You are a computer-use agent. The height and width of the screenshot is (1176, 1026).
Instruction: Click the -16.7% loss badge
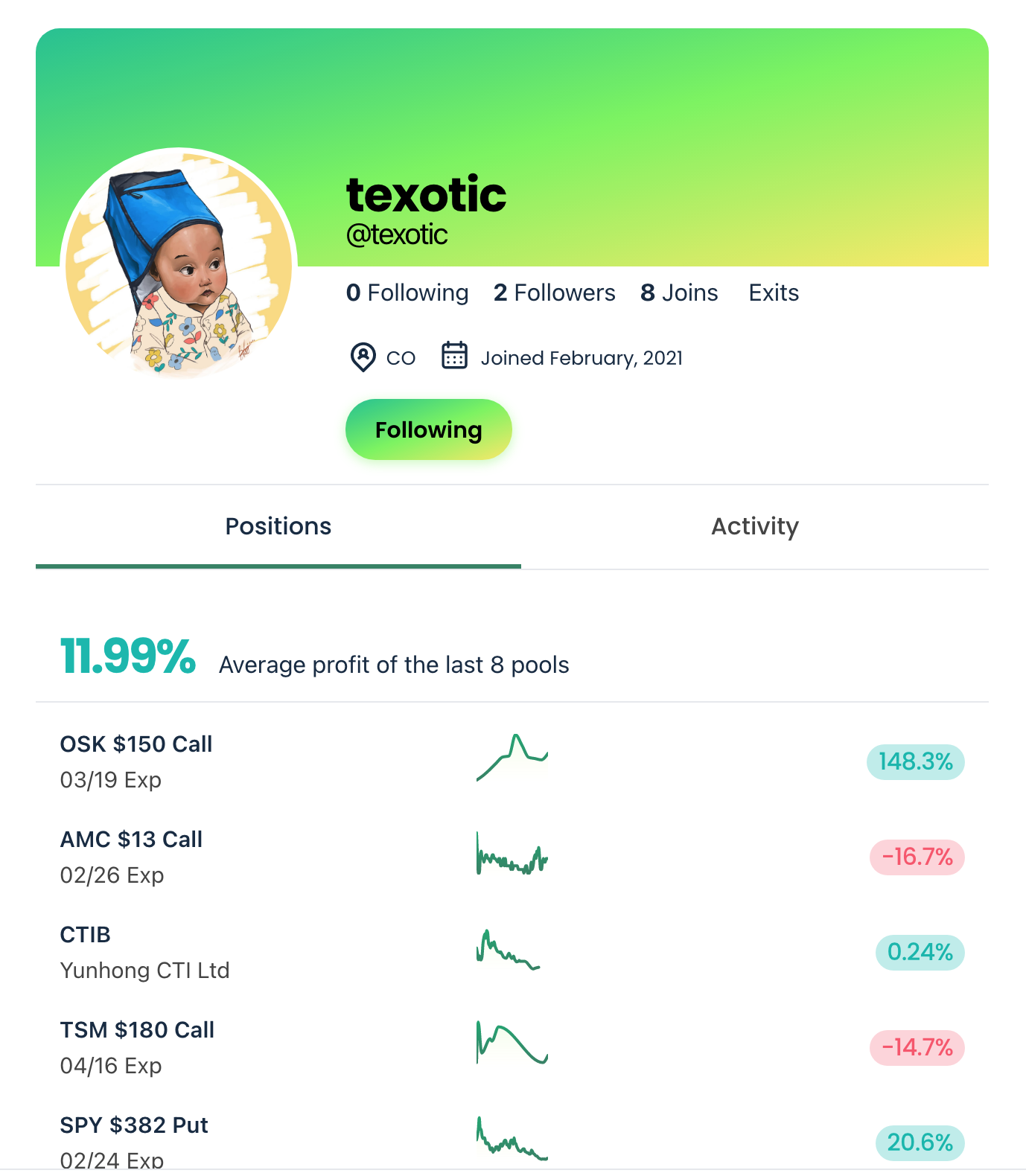[x=917, y=857]
